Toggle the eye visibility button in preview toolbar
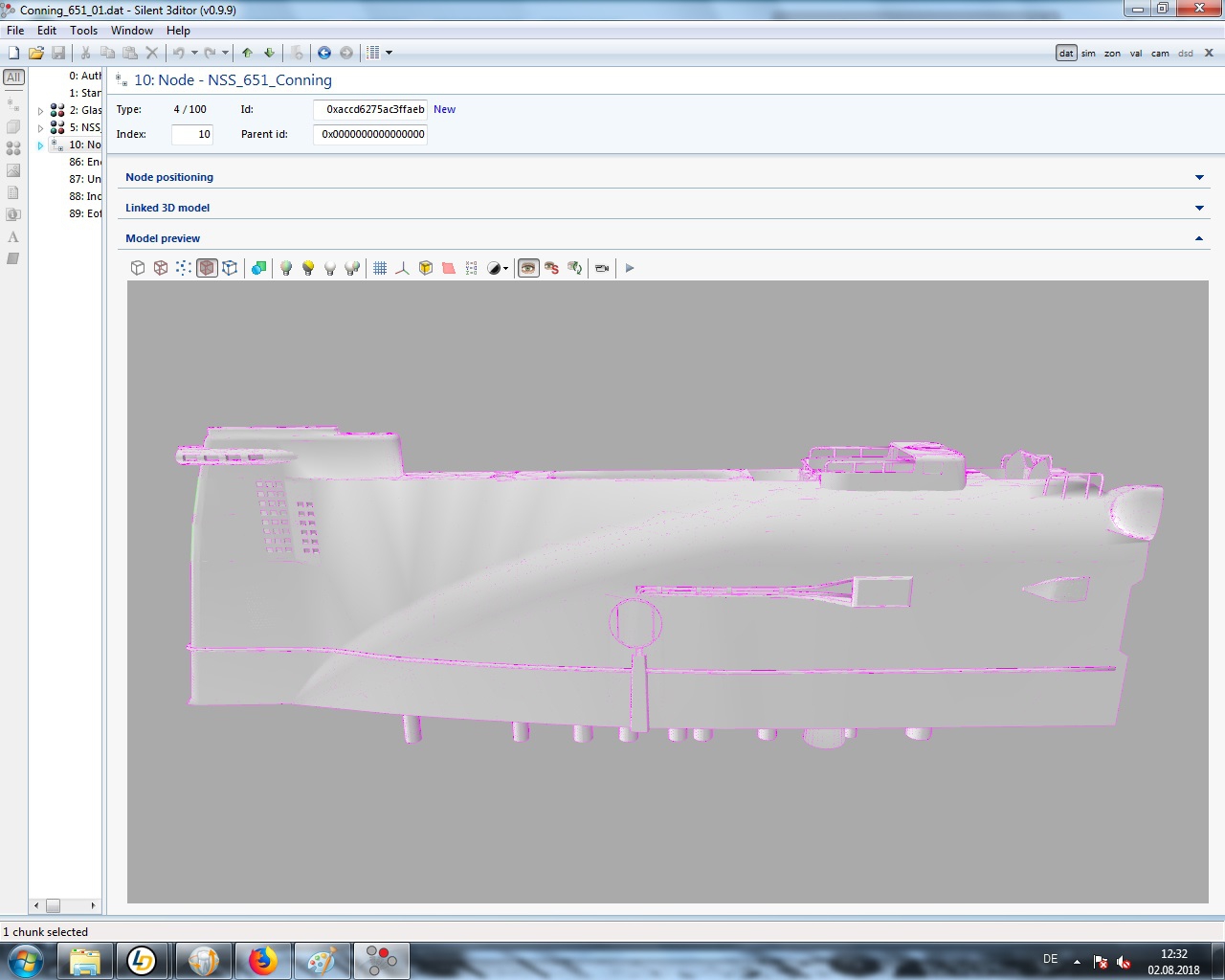The height and width of the screenshot is (980, 1225). 528,268
